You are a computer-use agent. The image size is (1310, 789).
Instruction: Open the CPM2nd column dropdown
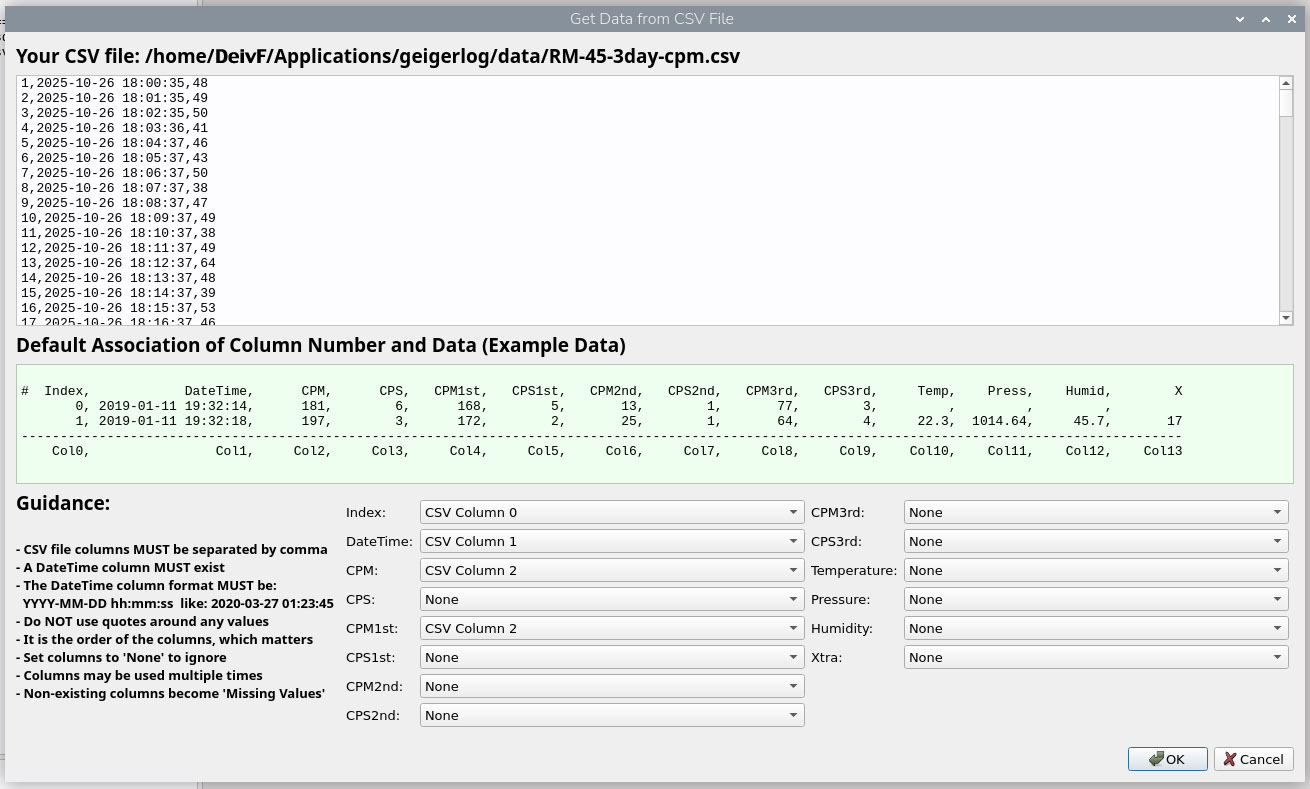pos(611,686)
